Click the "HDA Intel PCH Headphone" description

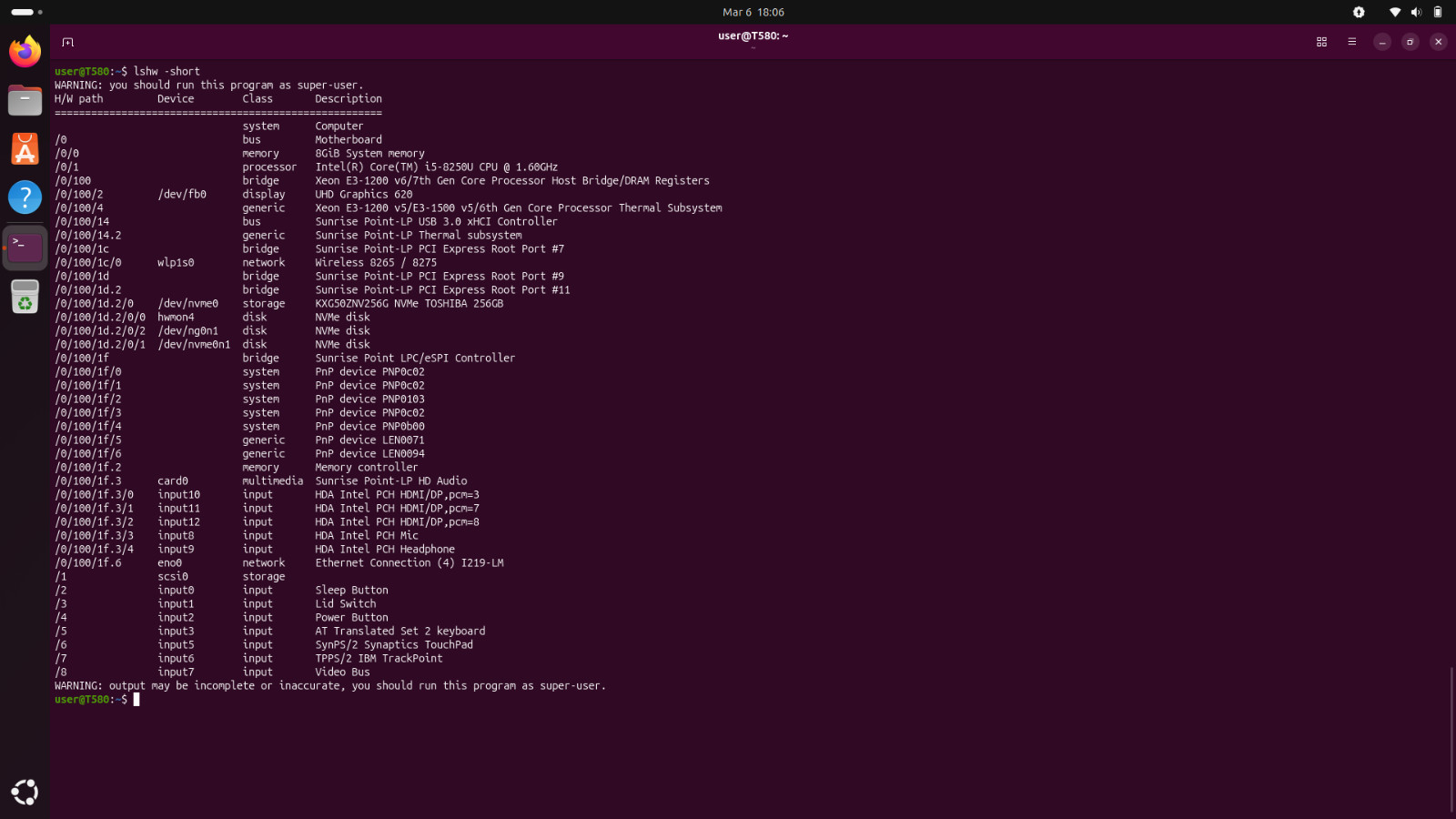[385, 549]
